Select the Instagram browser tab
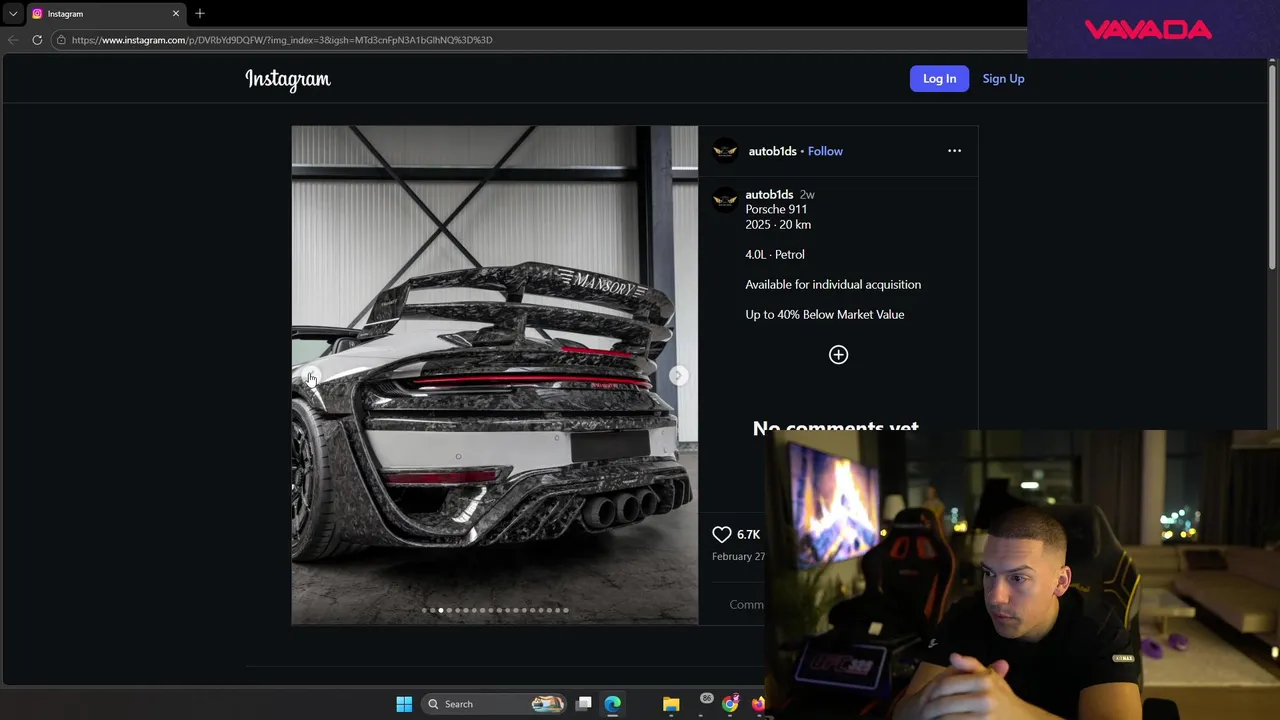 click(x=105, y=13)
